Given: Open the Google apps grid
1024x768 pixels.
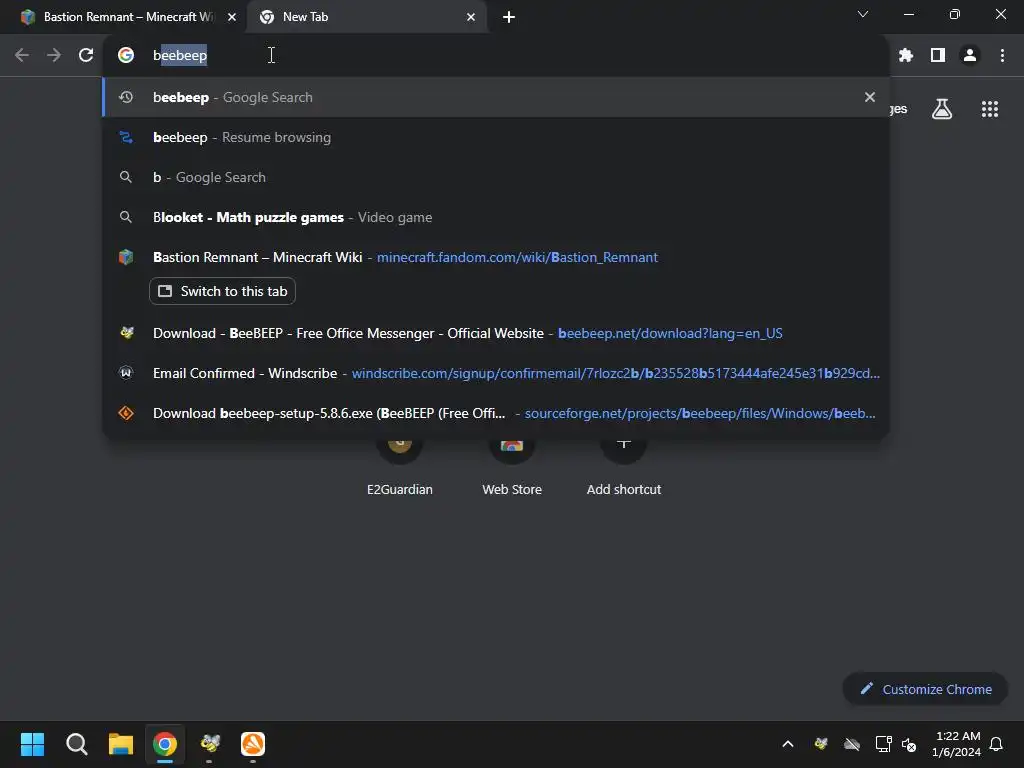Looking at the screenshot, I should [989, 109].
